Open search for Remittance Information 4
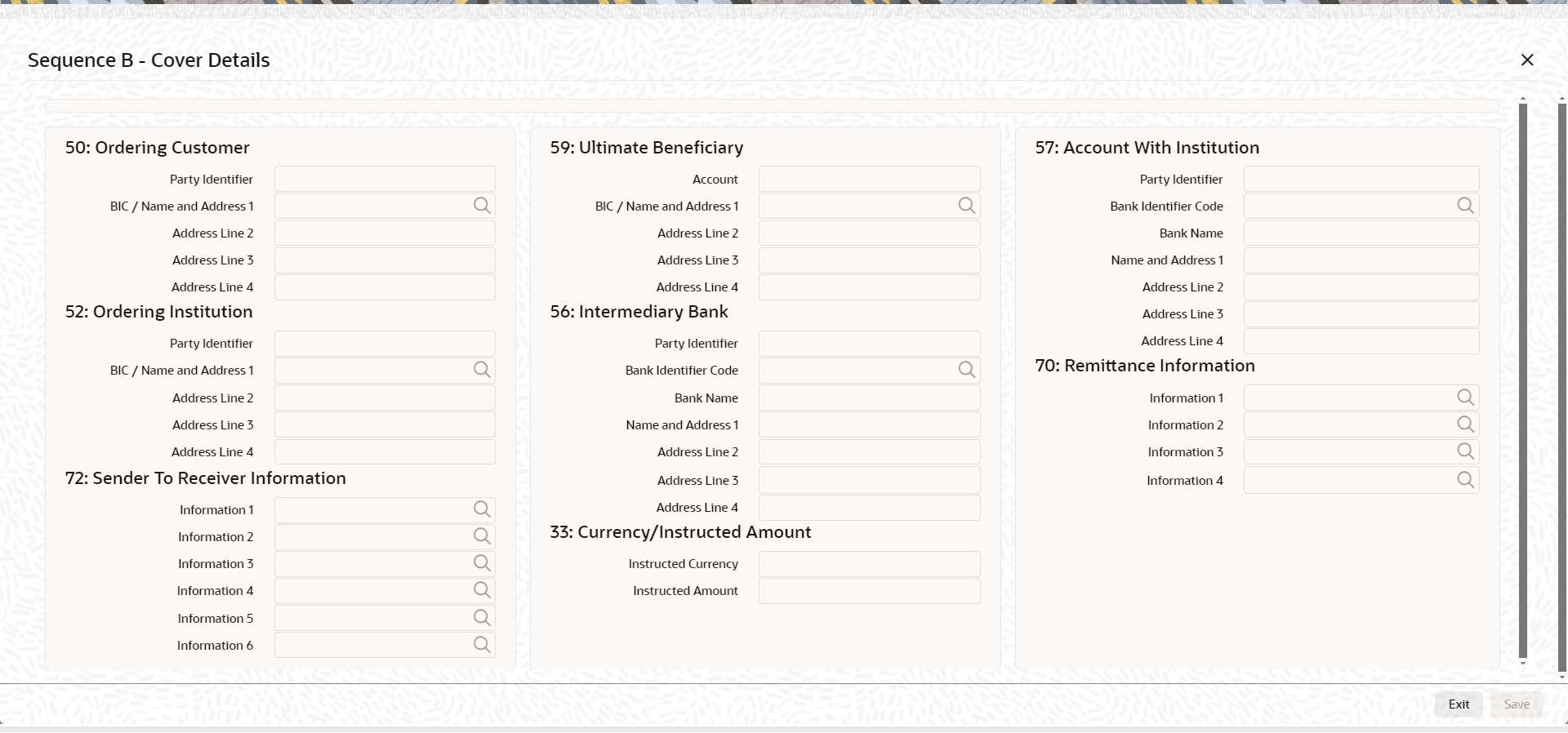The width and height of the screenshot is (1568, 733). (x=1466, y=480)
